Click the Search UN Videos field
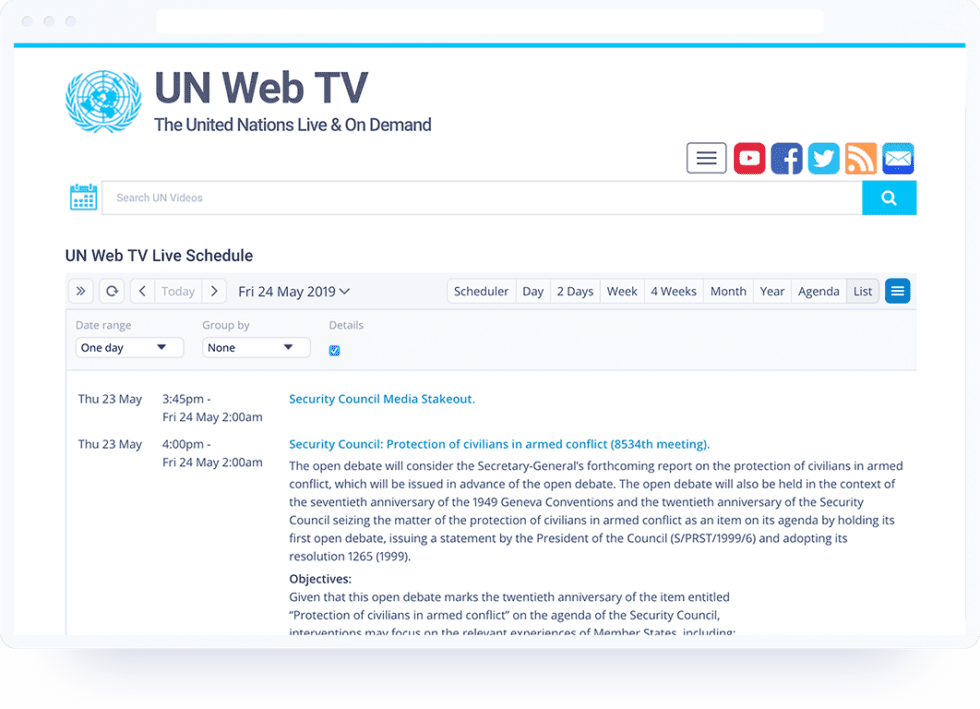980x709 pixels. 481,198
